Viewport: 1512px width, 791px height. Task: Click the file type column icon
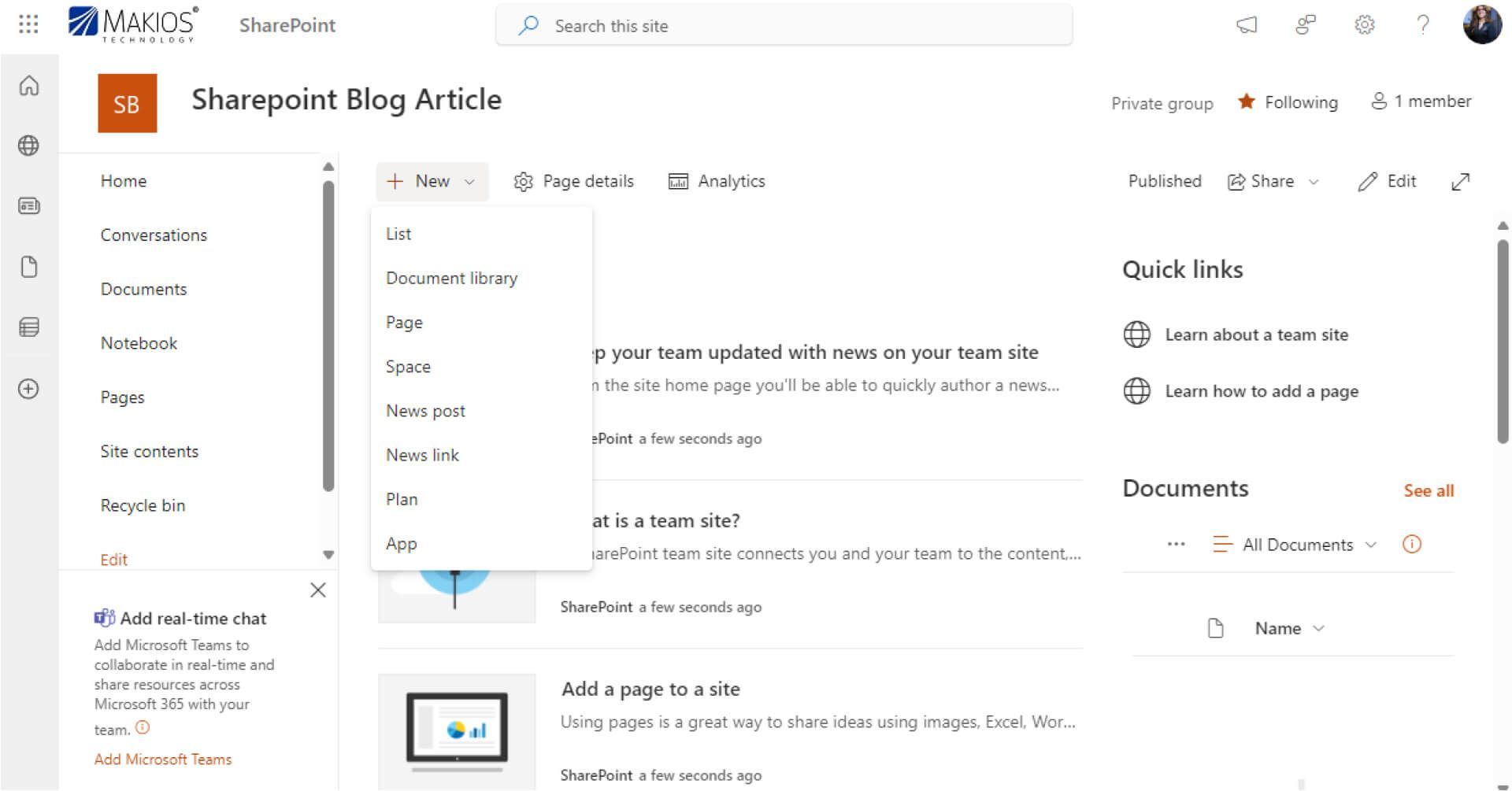1215,628
